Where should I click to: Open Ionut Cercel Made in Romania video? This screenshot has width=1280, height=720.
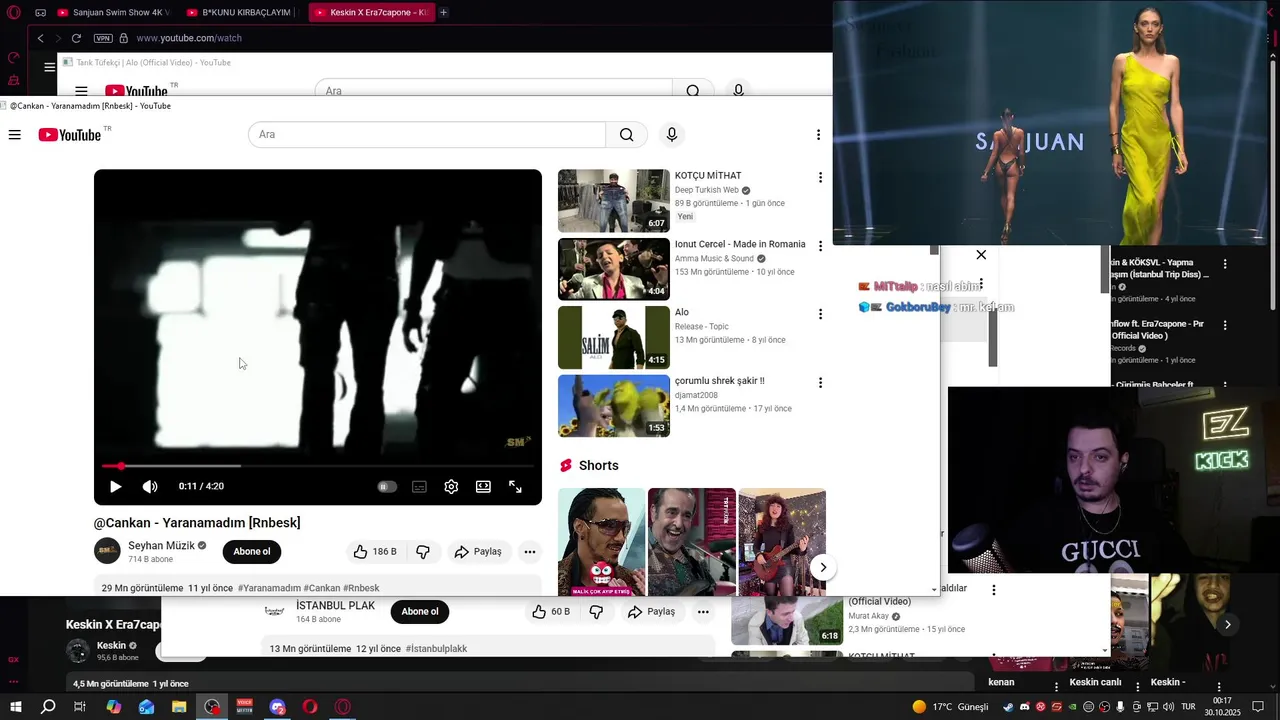click(x=613, y=269)
